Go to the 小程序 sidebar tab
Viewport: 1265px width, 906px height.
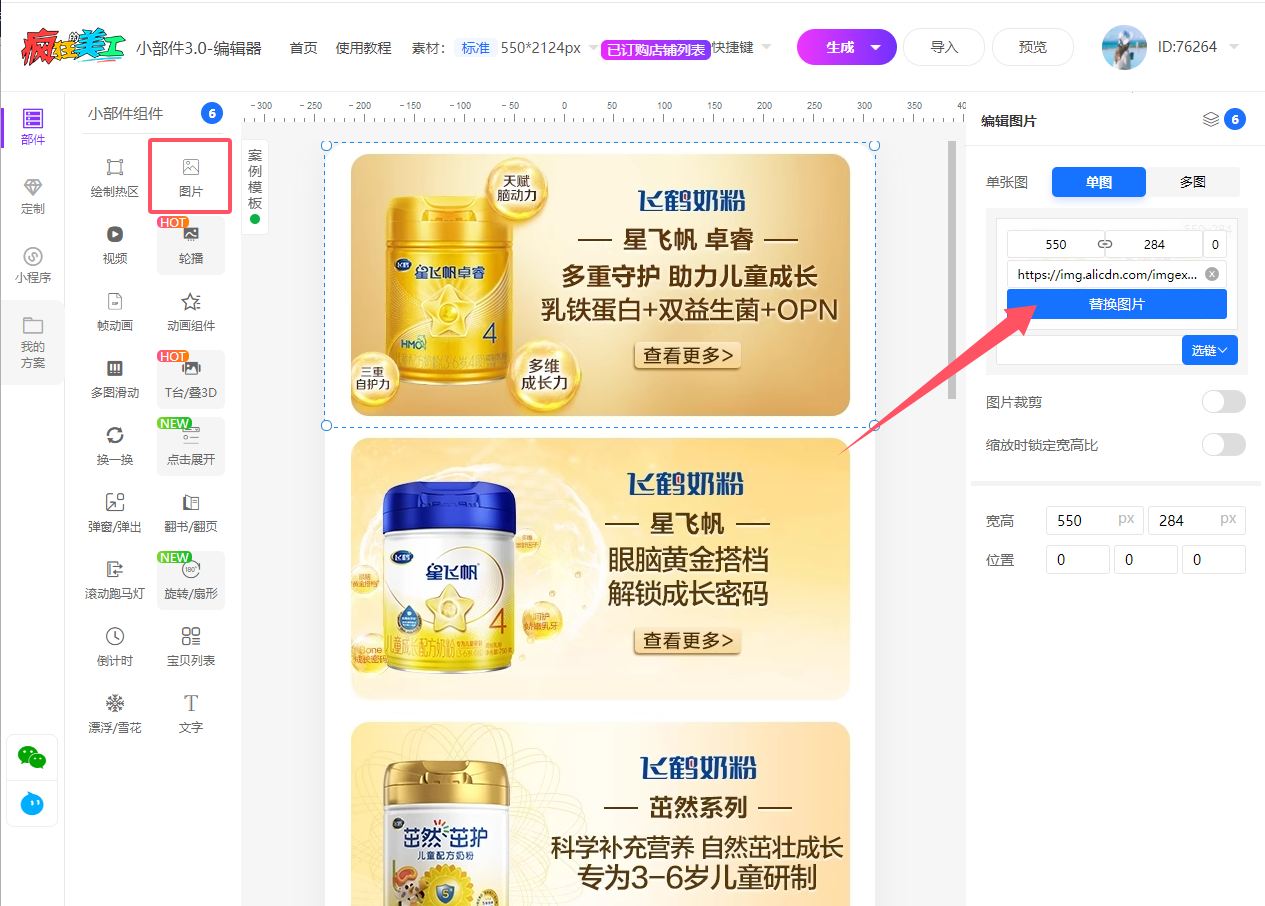pyautogui.click(x=33, y=266)
